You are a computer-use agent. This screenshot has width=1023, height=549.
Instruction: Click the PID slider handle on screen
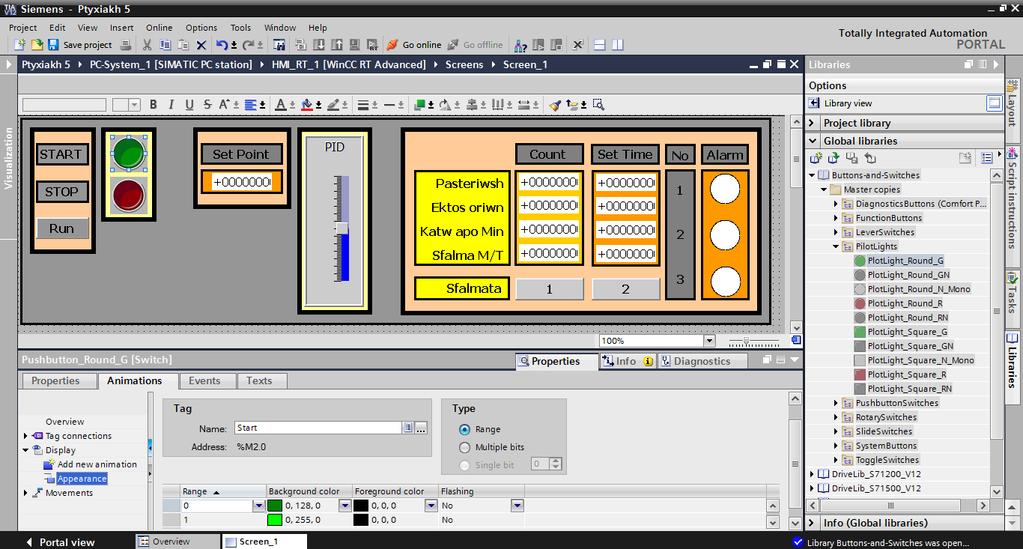(341, 228)
